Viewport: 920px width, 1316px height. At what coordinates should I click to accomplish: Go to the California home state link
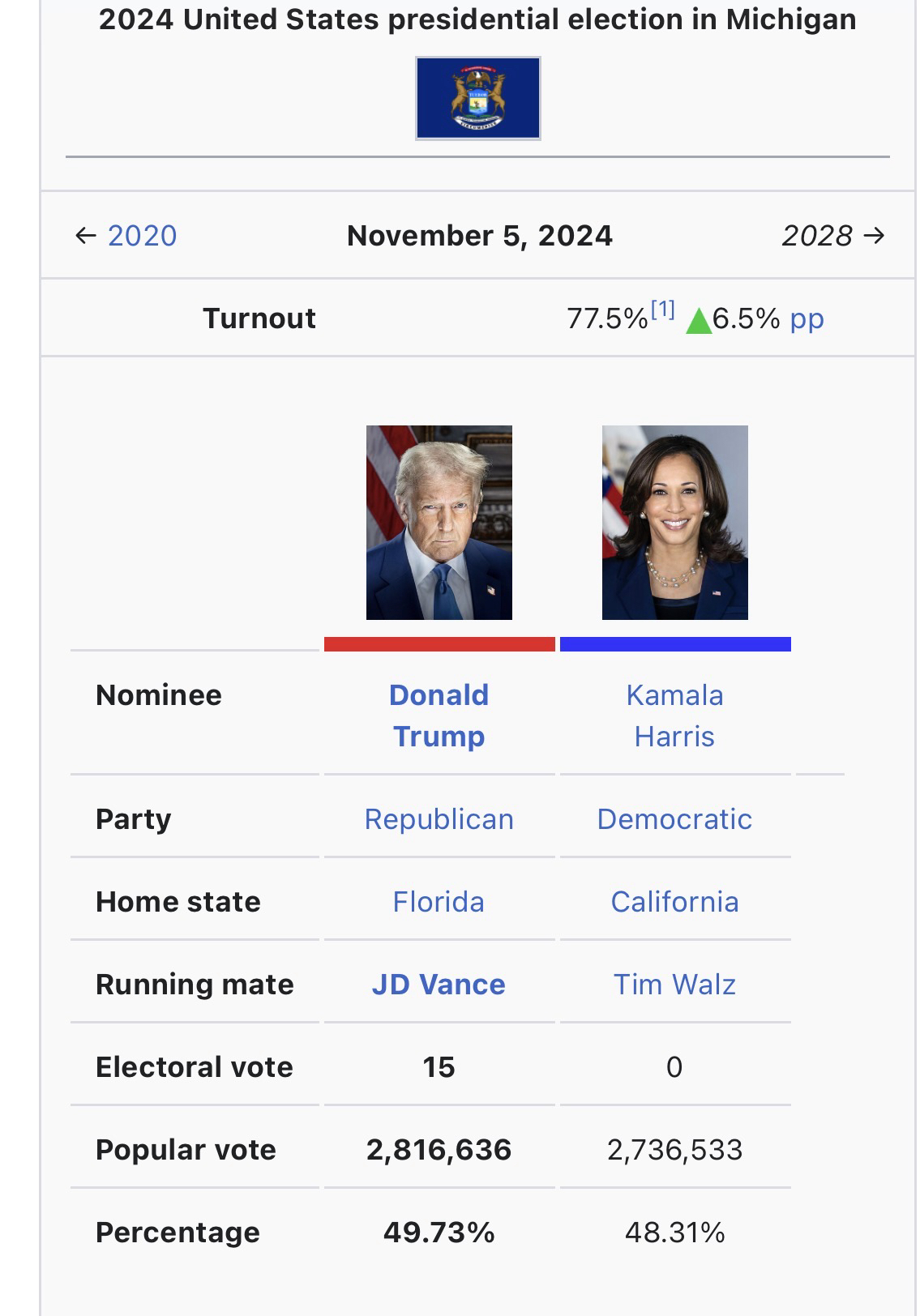coord(674,902)
